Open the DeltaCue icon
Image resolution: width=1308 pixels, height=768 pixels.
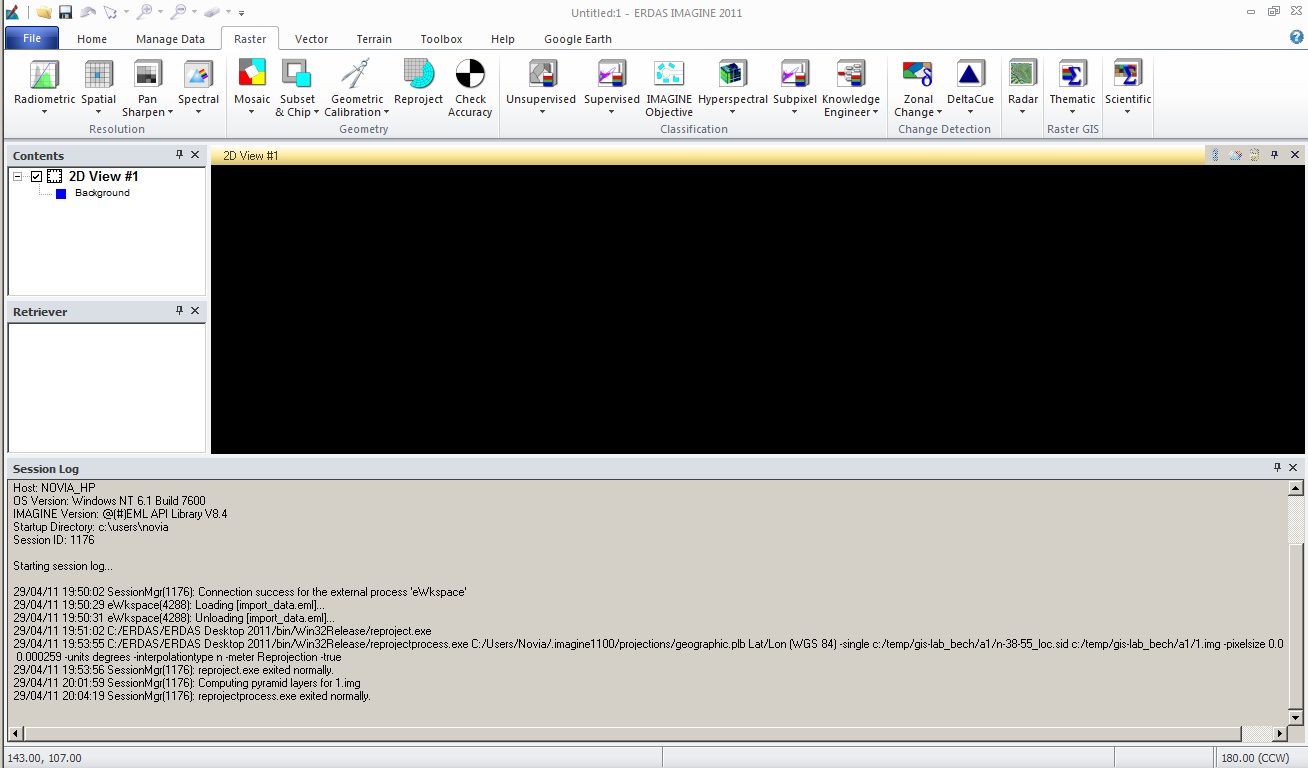tap(970, 74)
